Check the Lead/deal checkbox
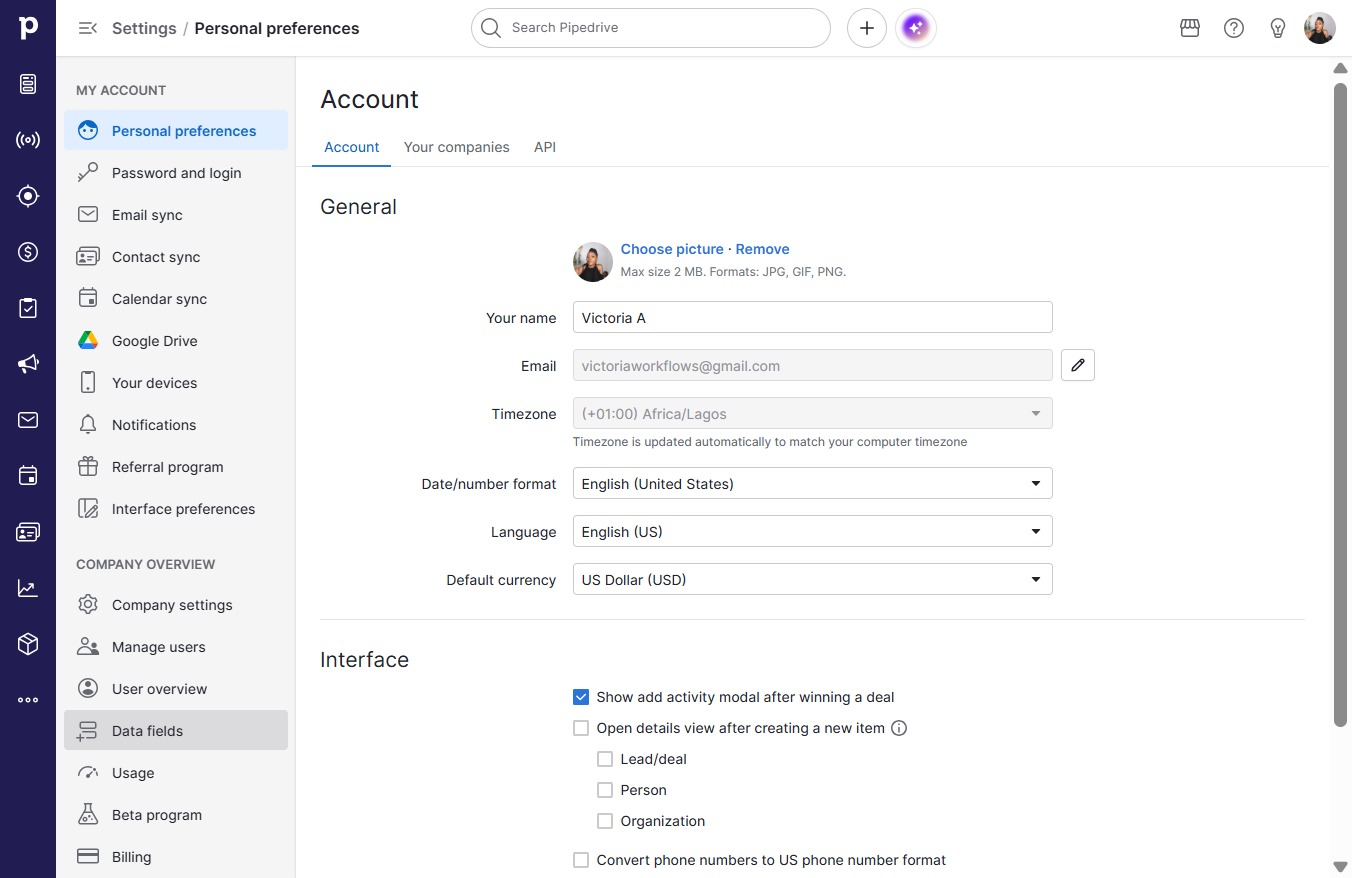 [x=605, y=759]
